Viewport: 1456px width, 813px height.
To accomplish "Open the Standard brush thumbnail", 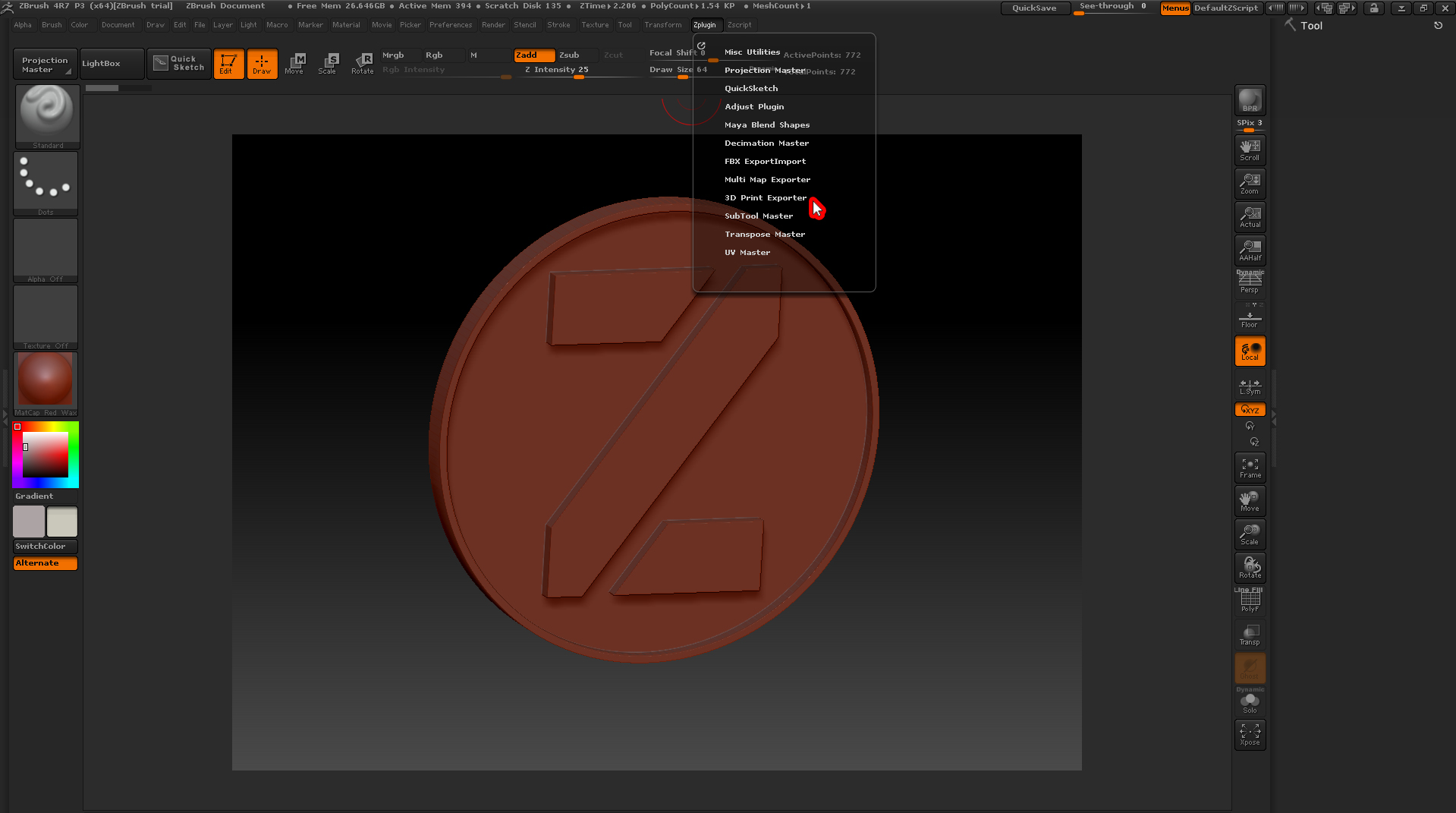I will (x=47, y=115).
